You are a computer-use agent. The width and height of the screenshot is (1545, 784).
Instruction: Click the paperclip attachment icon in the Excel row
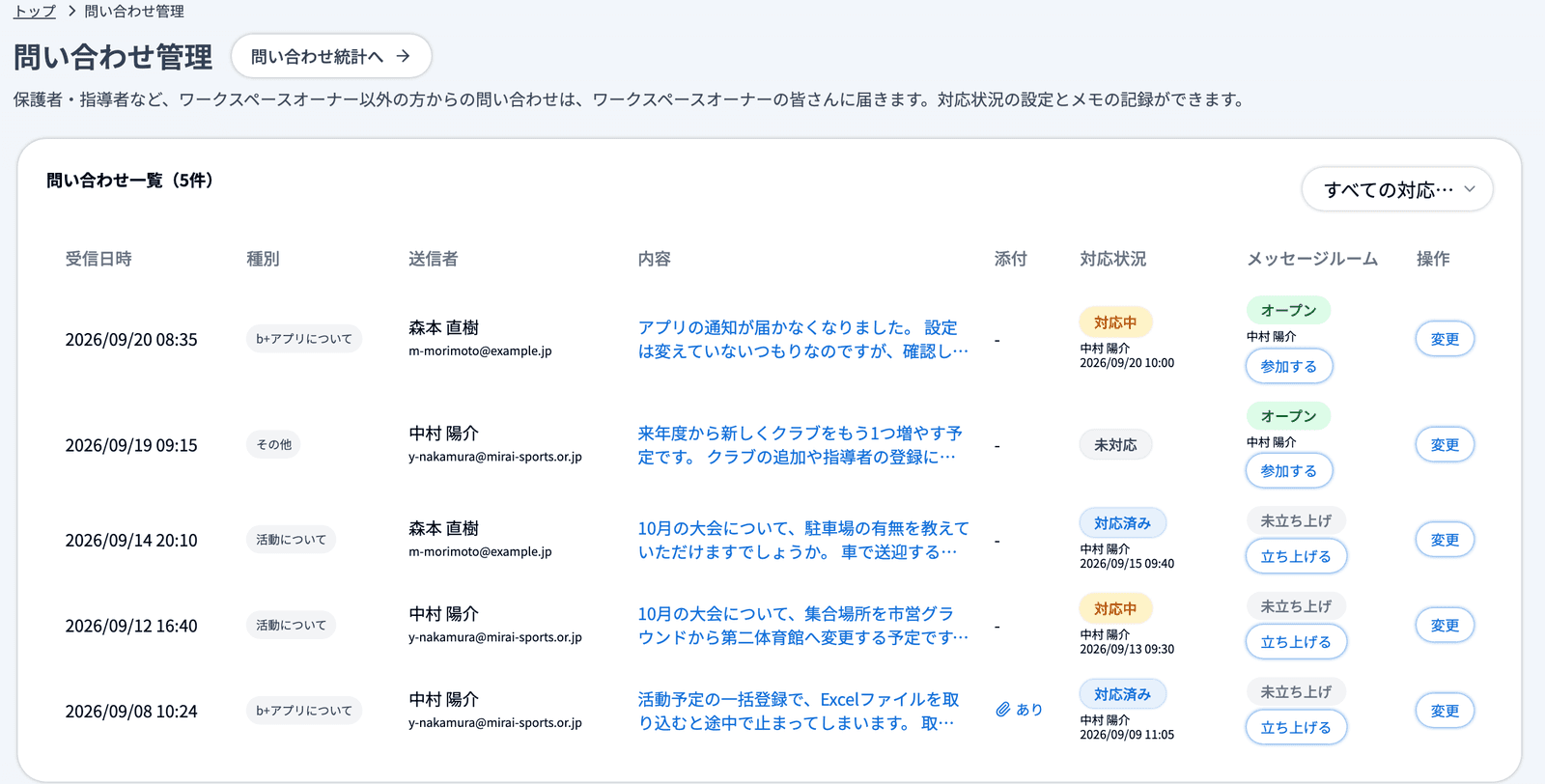click(1003, 710)
